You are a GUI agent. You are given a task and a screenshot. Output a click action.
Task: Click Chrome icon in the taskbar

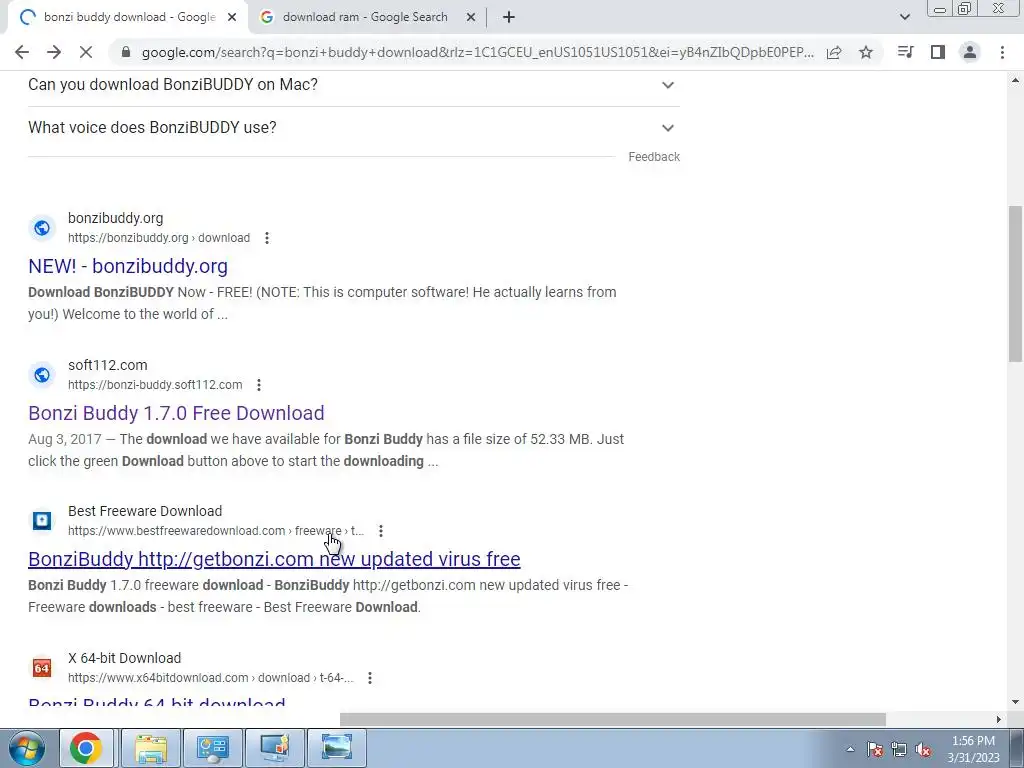(86, 748)
